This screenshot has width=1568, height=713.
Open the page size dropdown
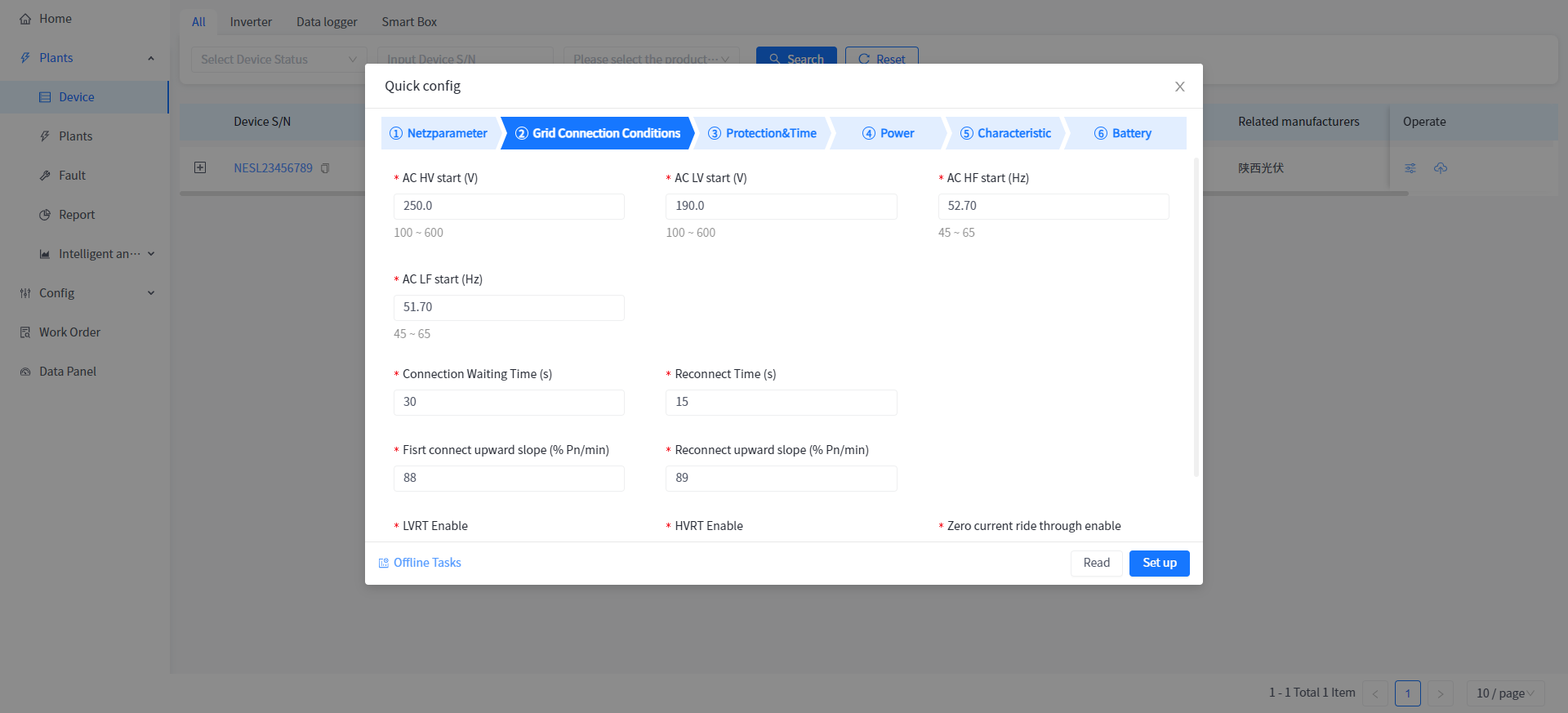pyautogui.click(x=1504, y=693)
